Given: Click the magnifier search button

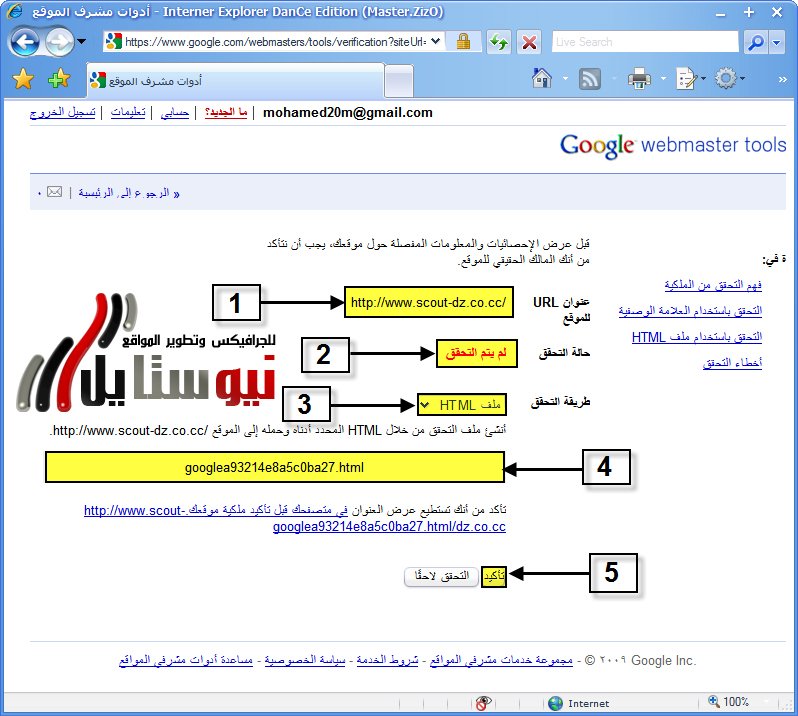Looking at the screenshot, I should [x=756, y=42].
